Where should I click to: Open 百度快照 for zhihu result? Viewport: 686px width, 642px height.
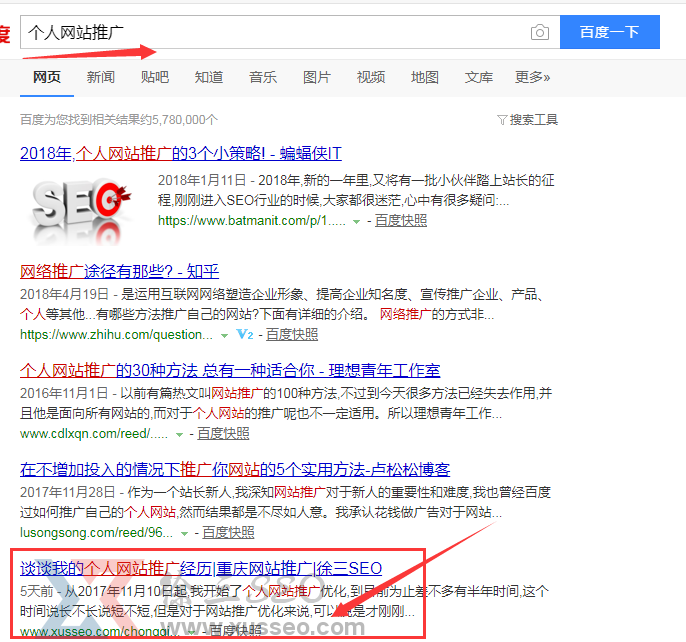coord(292,335)
